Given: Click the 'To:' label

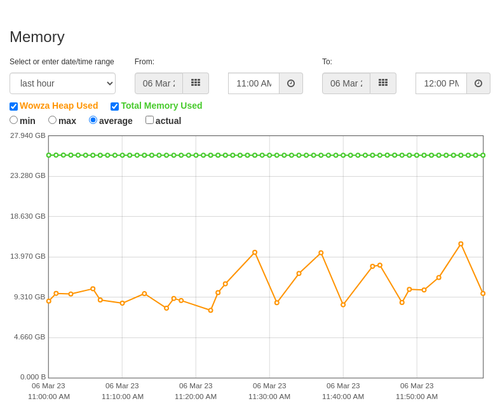Looking at the screenshot, I should coord(327,62).
